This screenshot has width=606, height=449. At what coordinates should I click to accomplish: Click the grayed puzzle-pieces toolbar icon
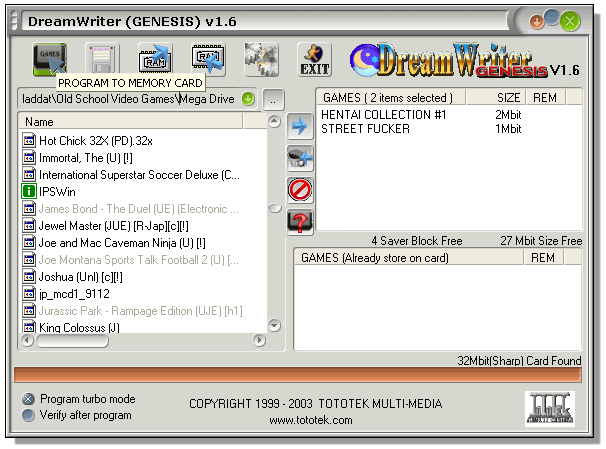(261, 59)
